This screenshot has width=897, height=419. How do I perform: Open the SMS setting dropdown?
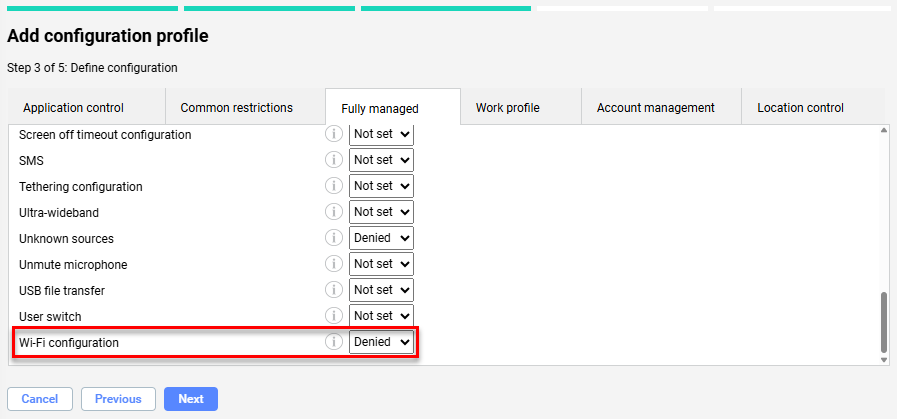(x=381, y=160)
